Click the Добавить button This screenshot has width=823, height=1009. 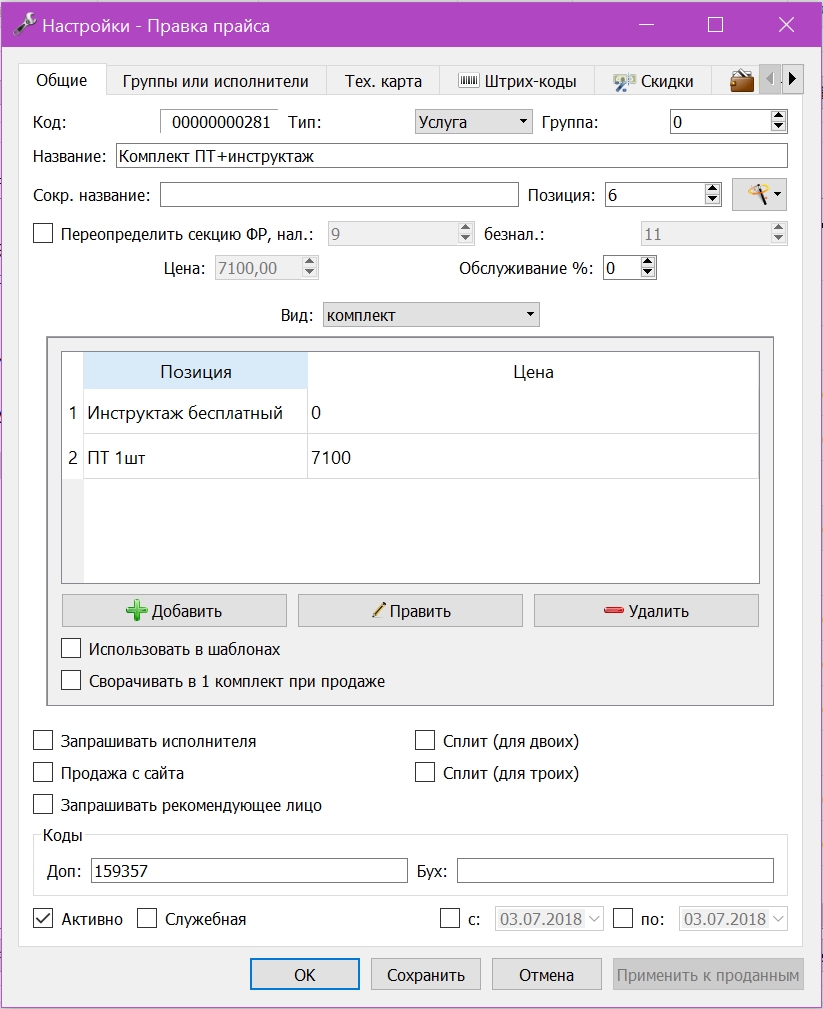click(x=174, y=611)
